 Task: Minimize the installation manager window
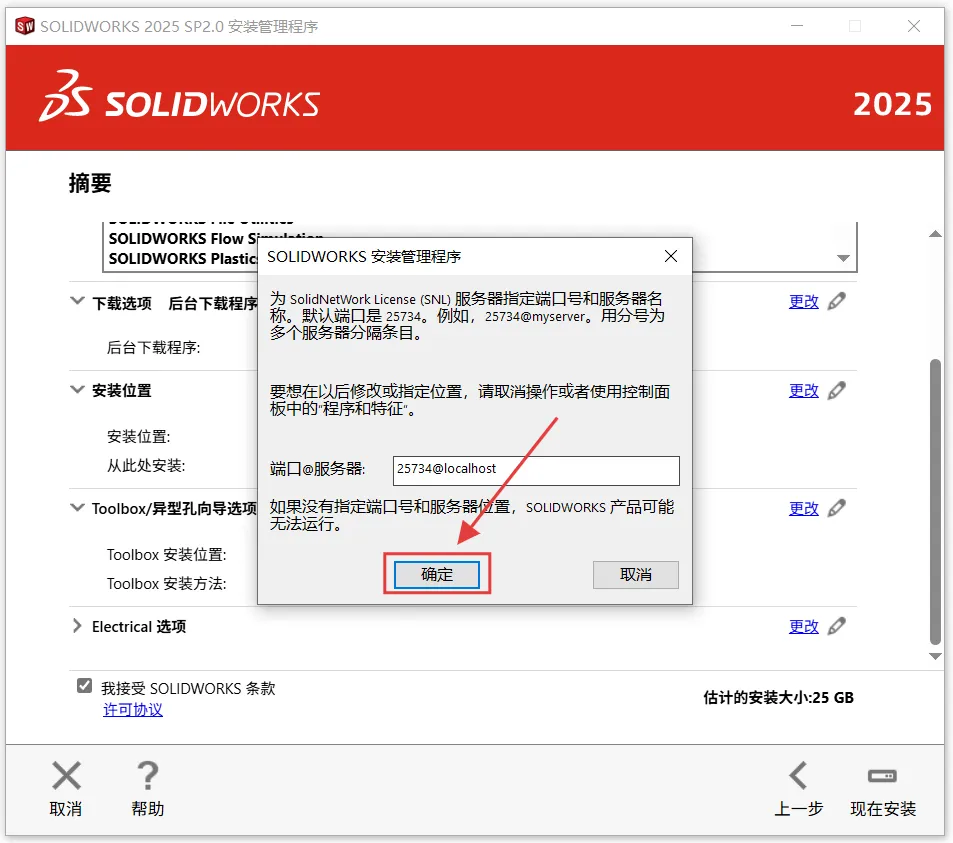797,26
